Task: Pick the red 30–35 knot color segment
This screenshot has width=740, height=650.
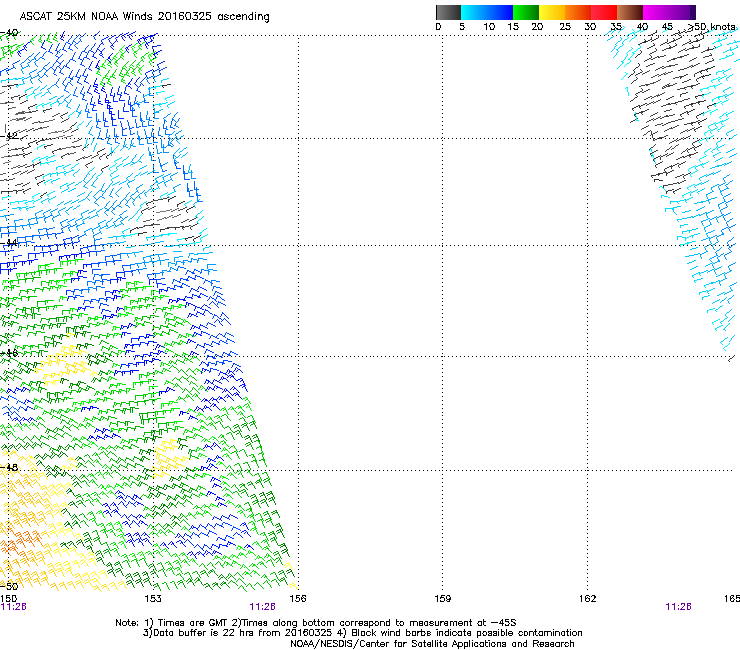Action: [x=604, y=12]
